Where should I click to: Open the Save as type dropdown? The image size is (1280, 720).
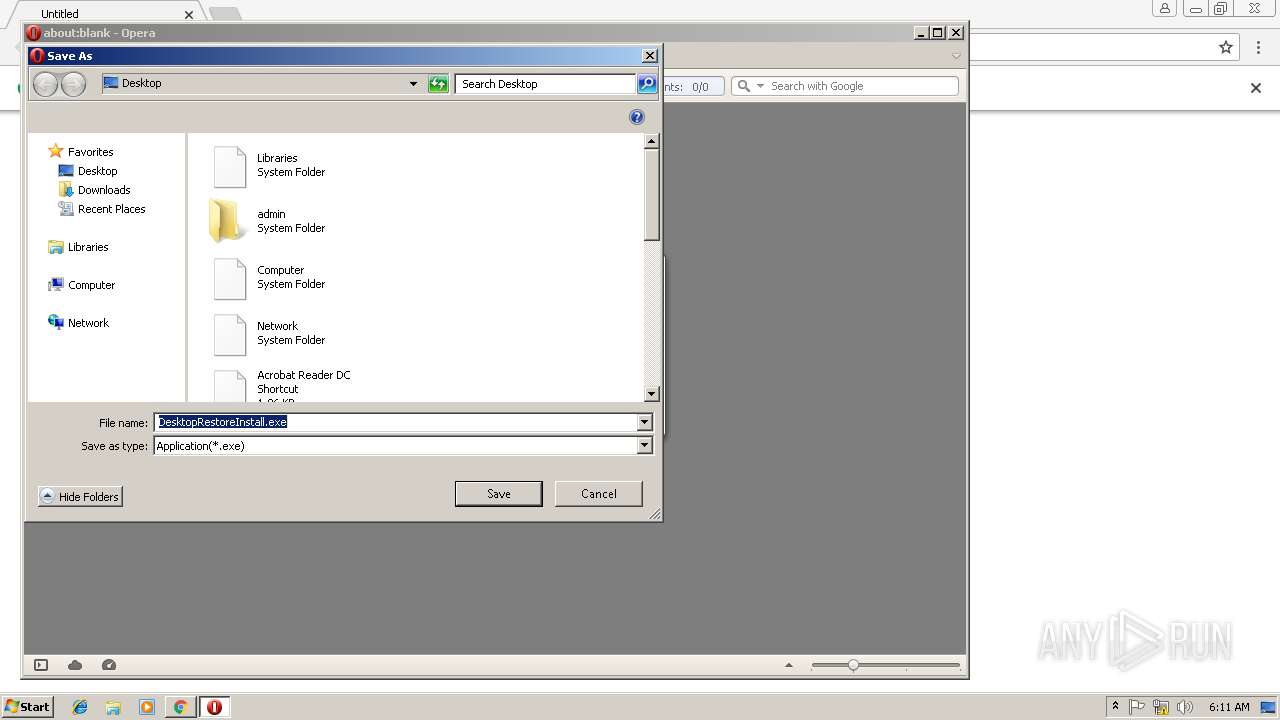tap(645, 446)
